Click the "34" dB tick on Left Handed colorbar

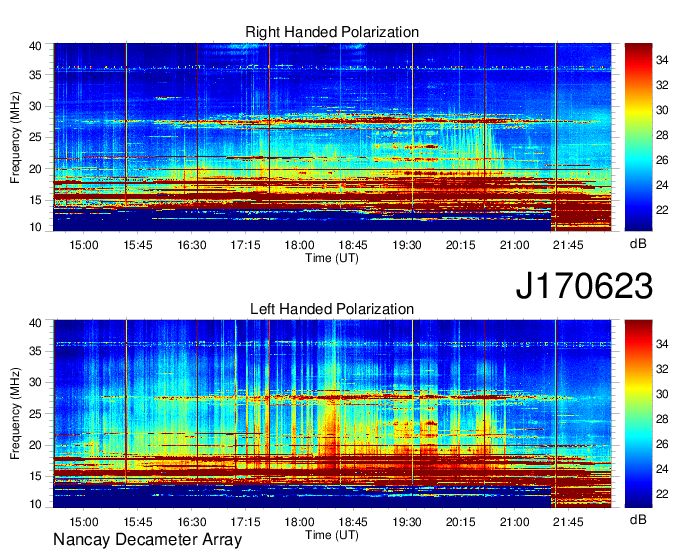tap(662, 344)
